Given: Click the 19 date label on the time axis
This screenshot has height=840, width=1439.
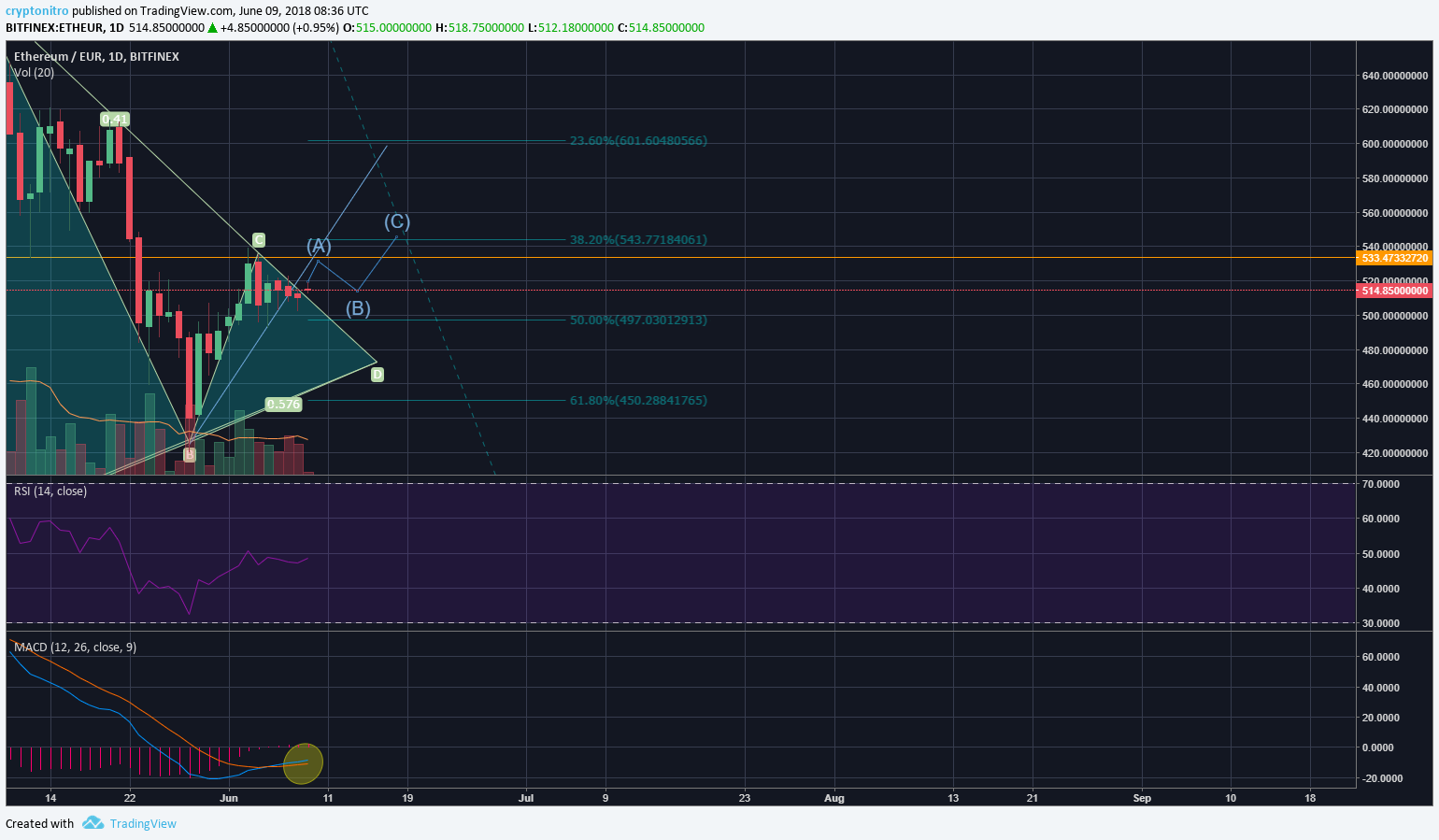Looking at the screenshot, I should coord(407,798).
